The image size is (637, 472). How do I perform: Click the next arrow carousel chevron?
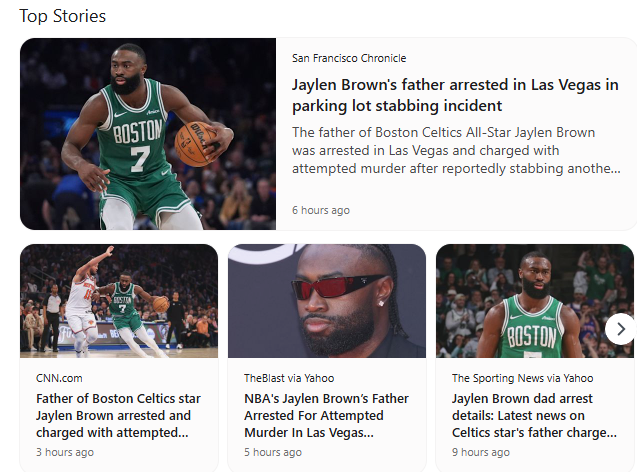tap(620, 329)
